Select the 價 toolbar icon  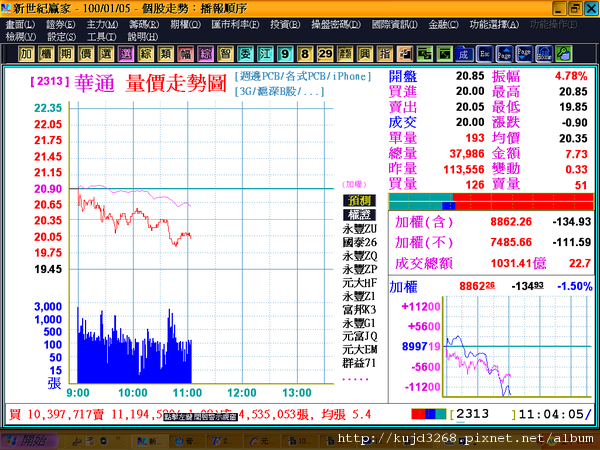(x=86, y=54)
